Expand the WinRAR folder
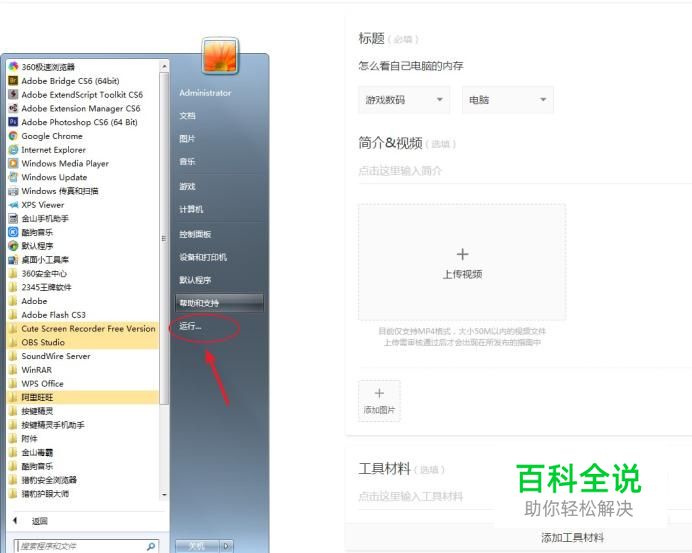Screen dimensions: 692x553 click(x=83, y=370)
